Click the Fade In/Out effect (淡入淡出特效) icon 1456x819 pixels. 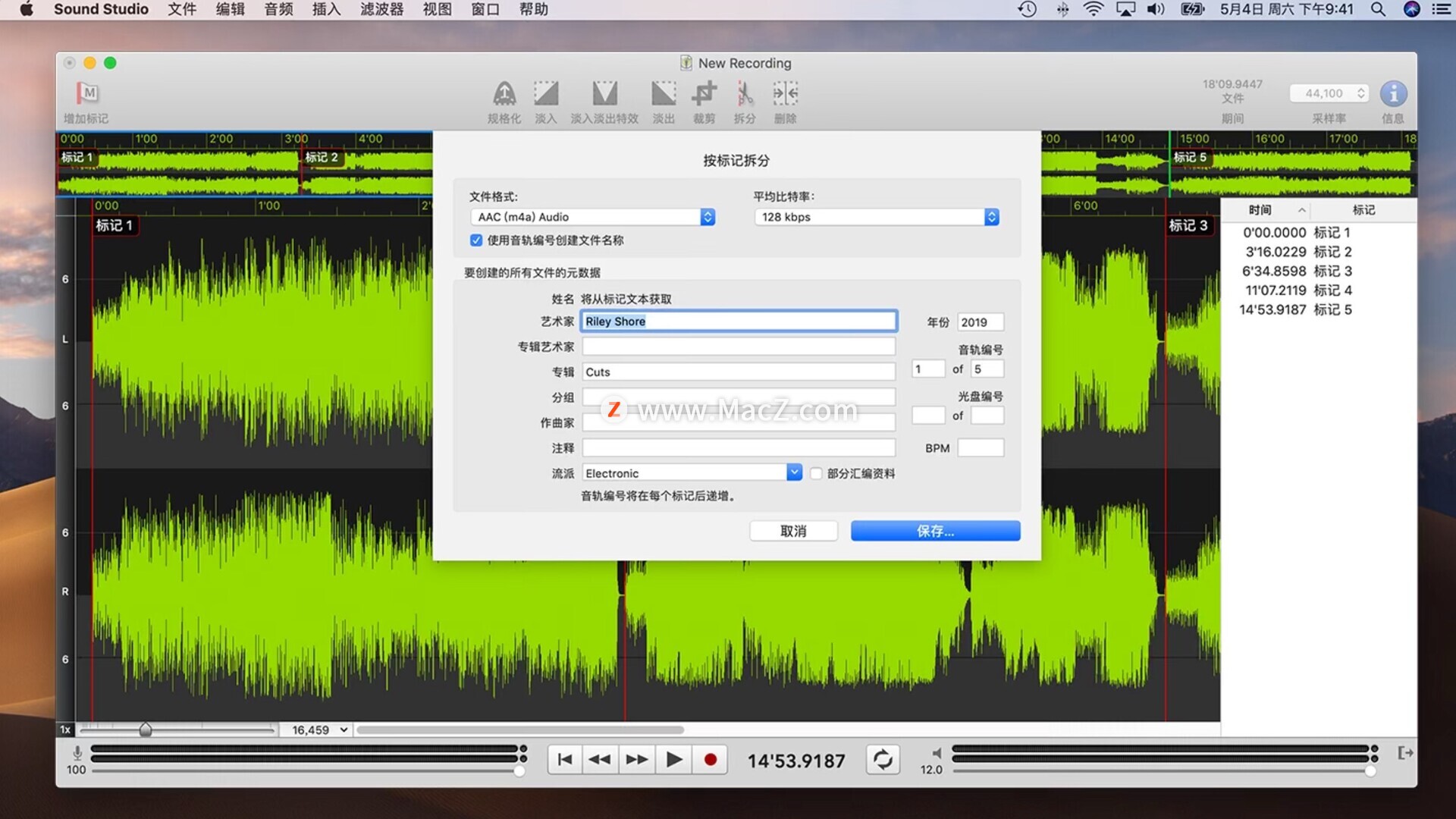coord(604,94)
